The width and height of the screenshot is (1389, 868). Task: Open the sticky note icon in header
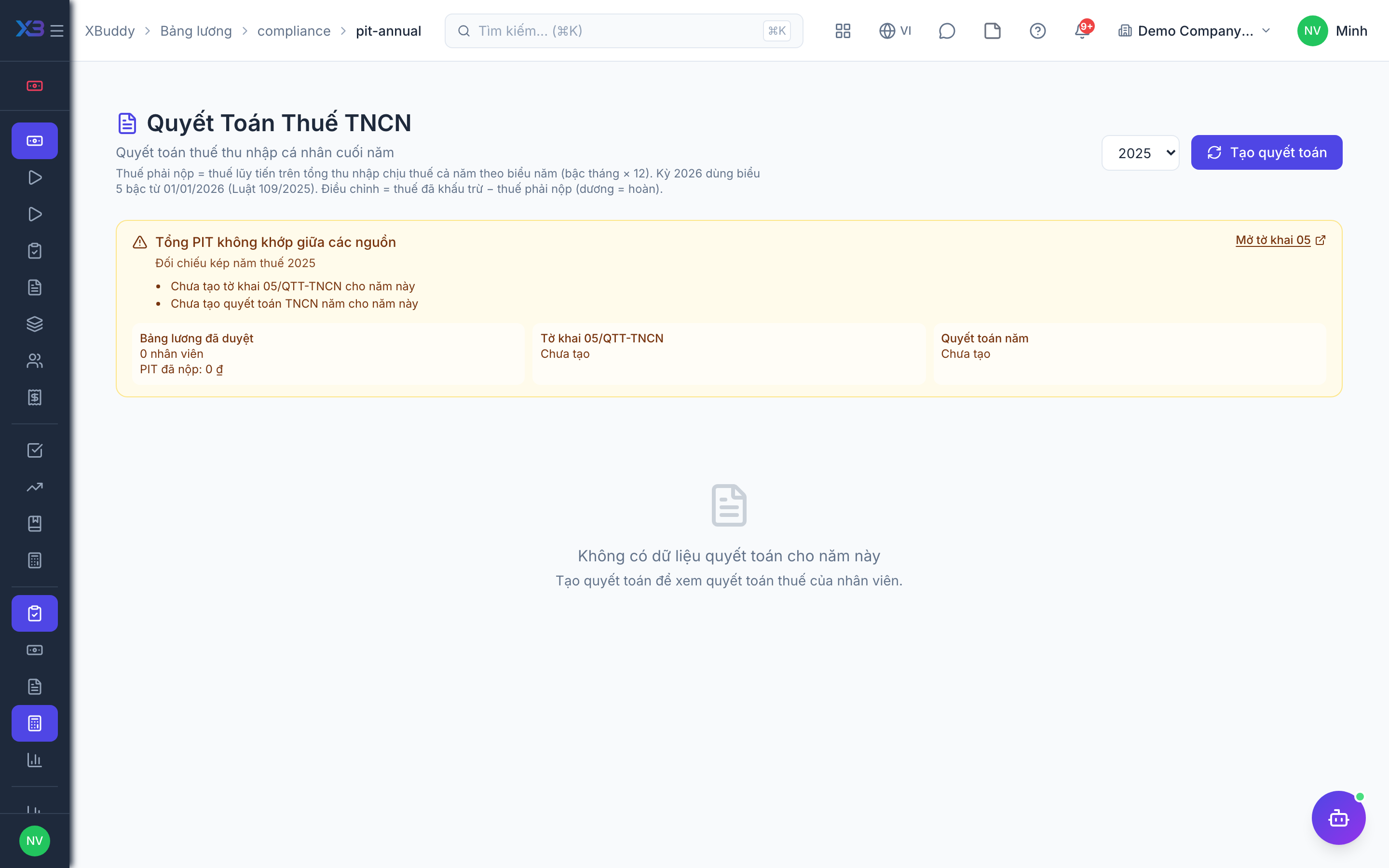[993, 31]
